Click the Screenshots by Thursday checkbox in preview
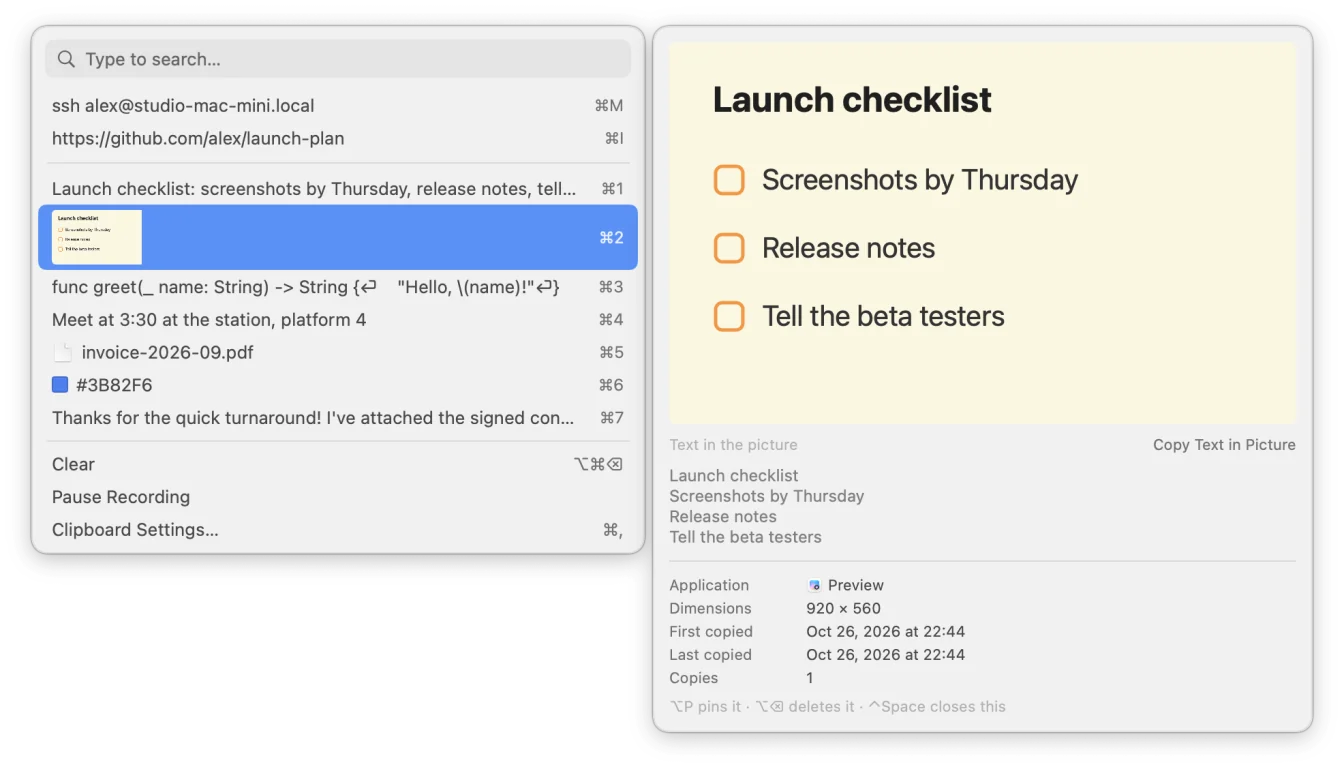 729,180
